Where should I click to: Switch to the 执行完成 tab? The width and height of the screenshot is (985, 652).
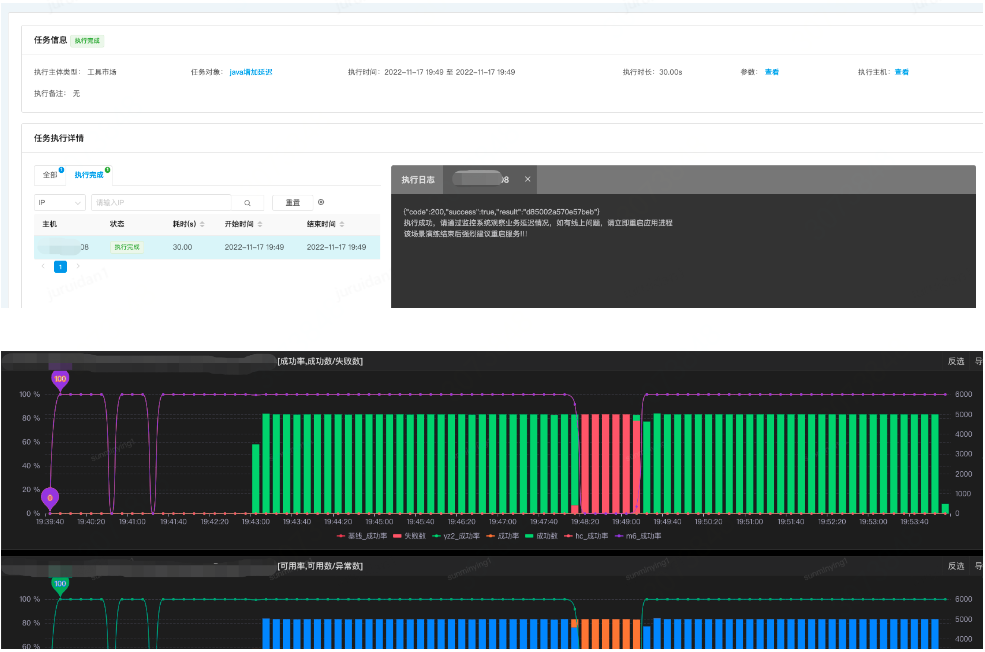click(89, 175)
